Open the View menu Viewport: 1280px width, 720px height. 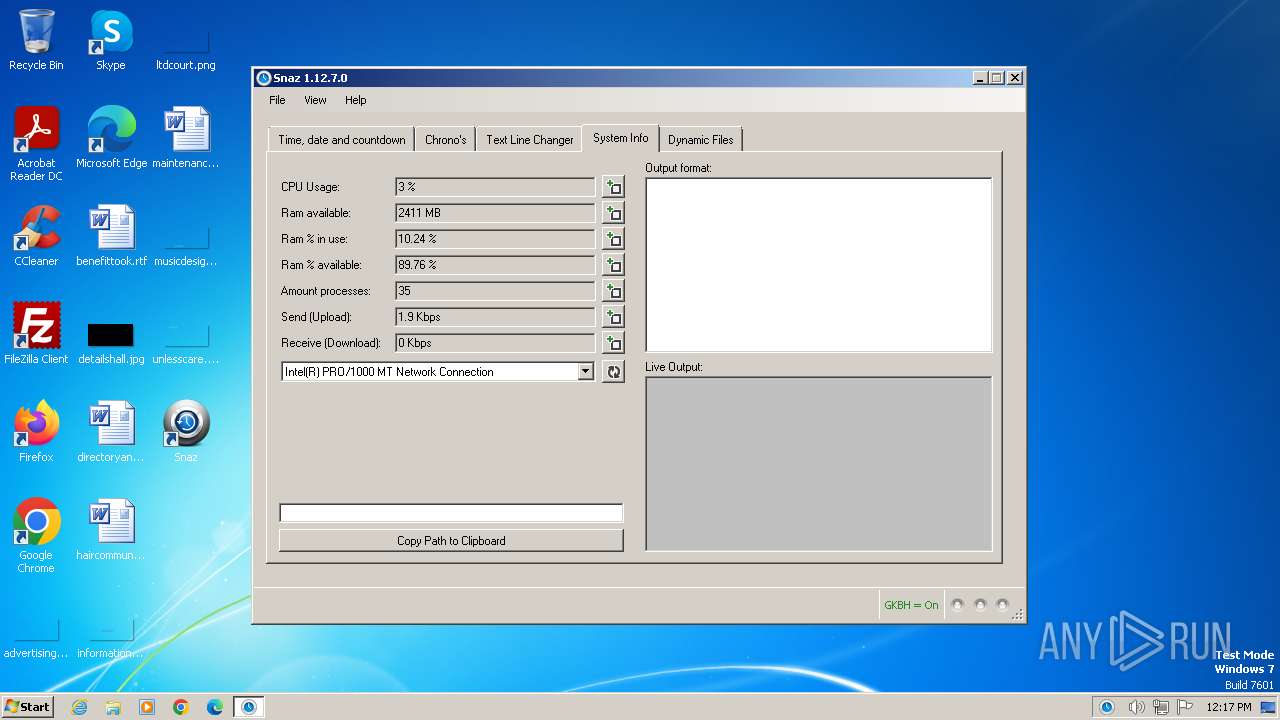[315, 100]
